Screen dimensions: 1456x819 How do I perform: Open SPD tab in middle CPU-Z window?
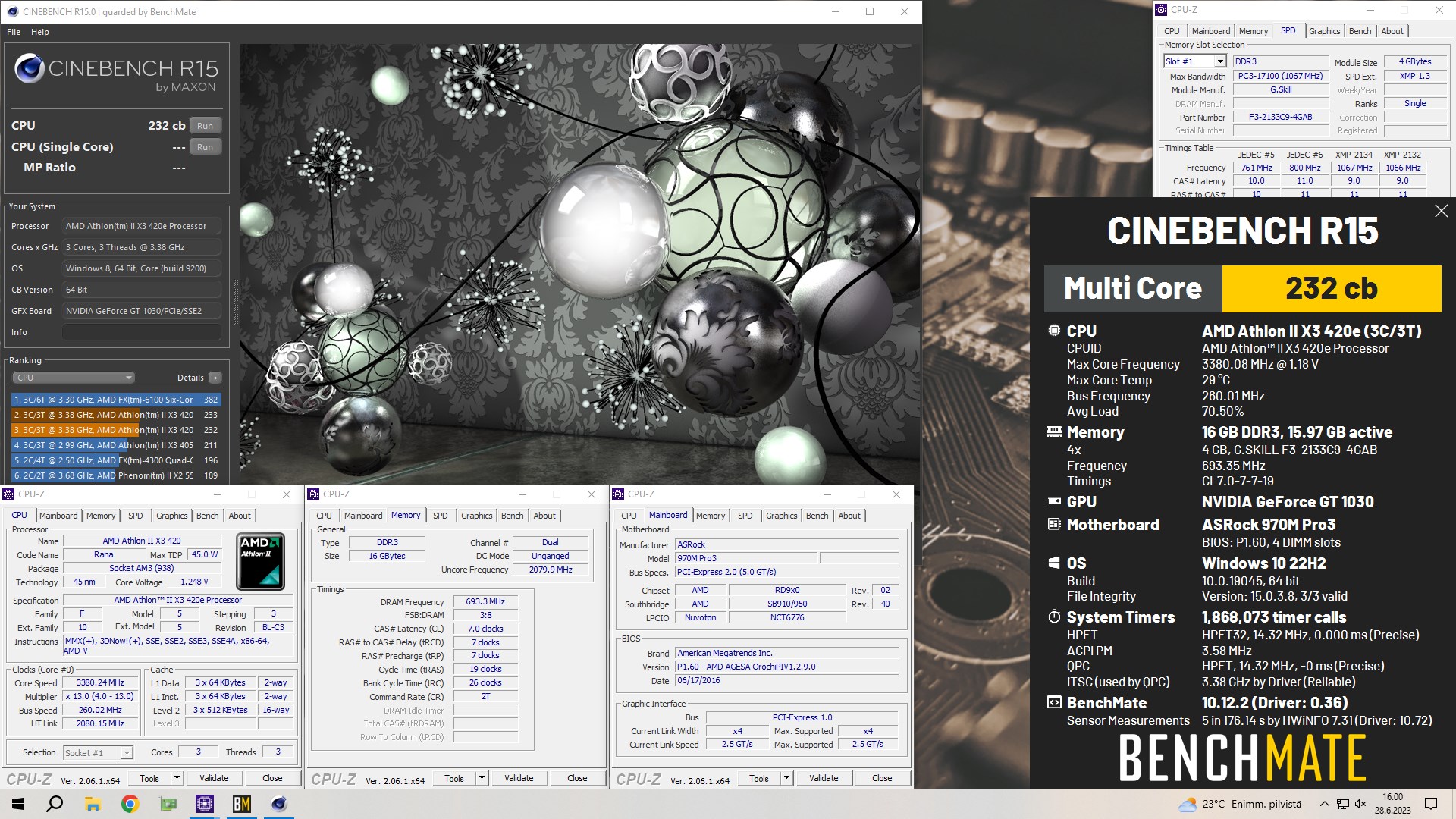440,516
